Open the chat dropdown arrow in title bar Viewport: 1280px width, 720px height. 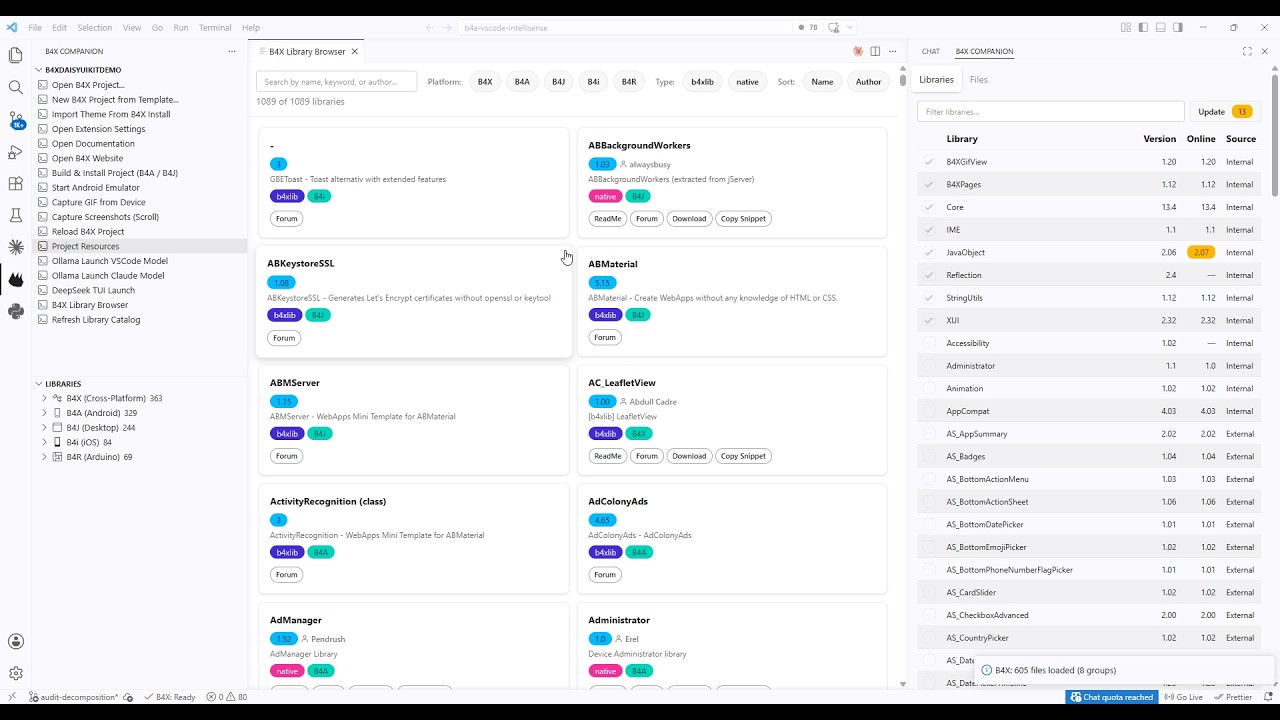click(850, 27)
